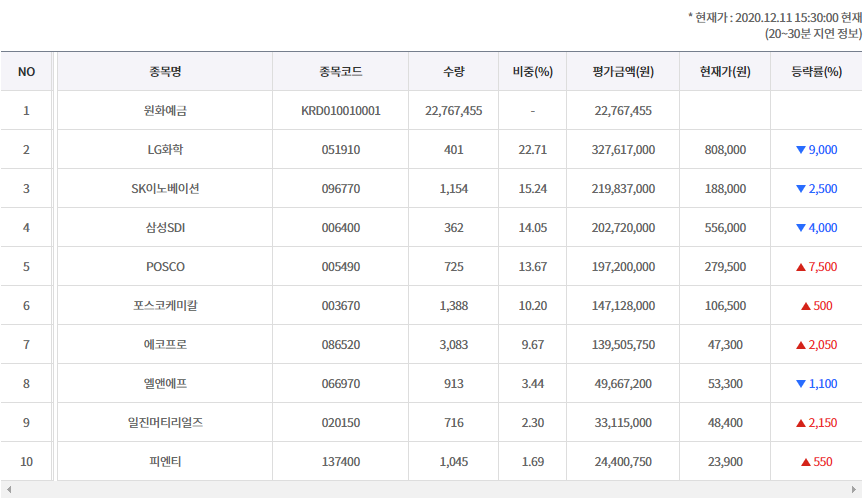Select the 일진머티리얼즈 stock name cell
This screenshot has width=865, height=500.
click(165, 423)
